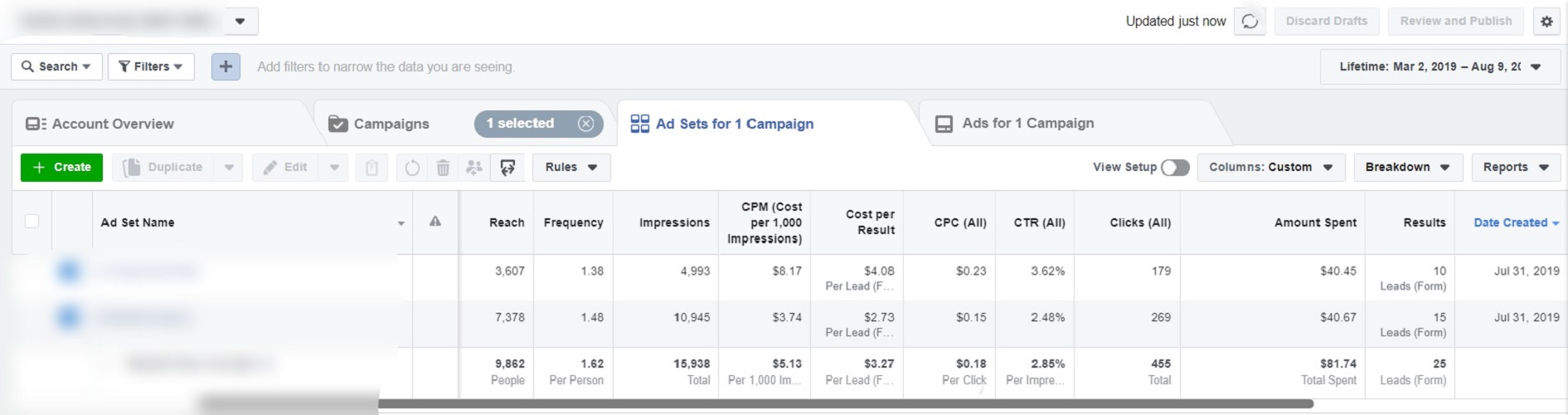This screenshot has height=415, width=1568.
Task: Click the revert circular arrow icon
Action: click(412, 168)
